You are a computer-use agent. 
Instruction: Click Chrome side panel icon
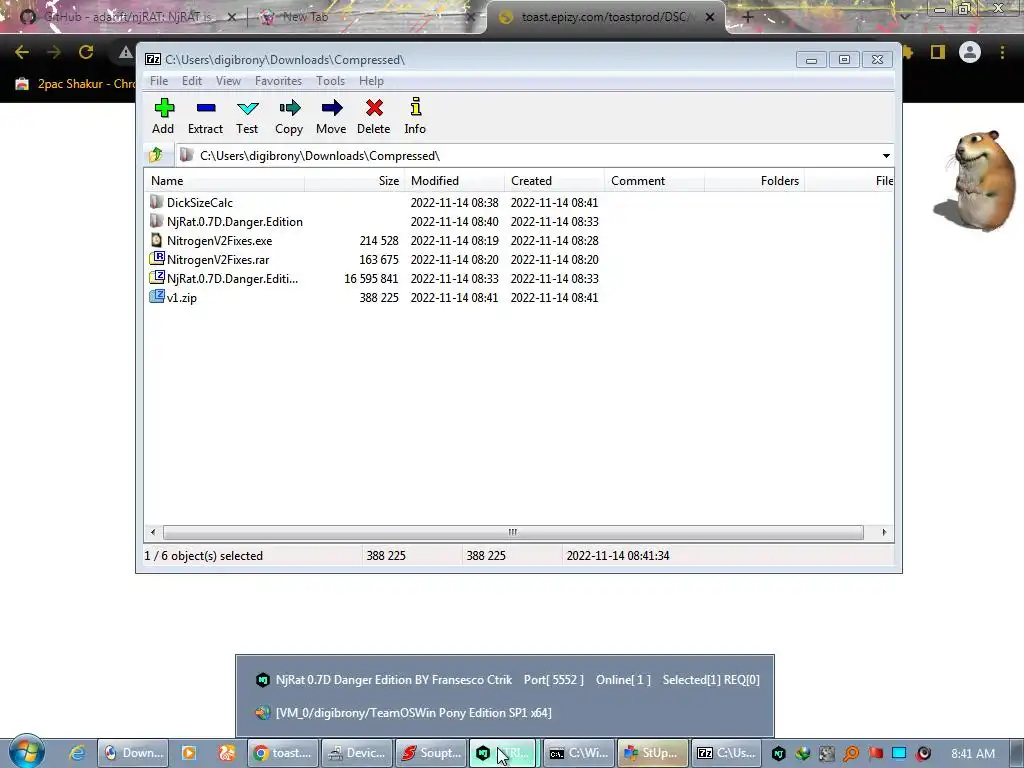pyautogui.click(x=938, y=52)
